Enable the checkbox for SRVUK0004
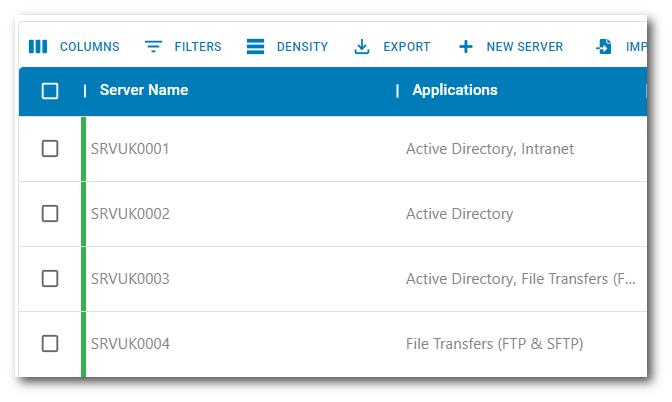The height and width of the screenshot is (402, 672). coord(50,344)
